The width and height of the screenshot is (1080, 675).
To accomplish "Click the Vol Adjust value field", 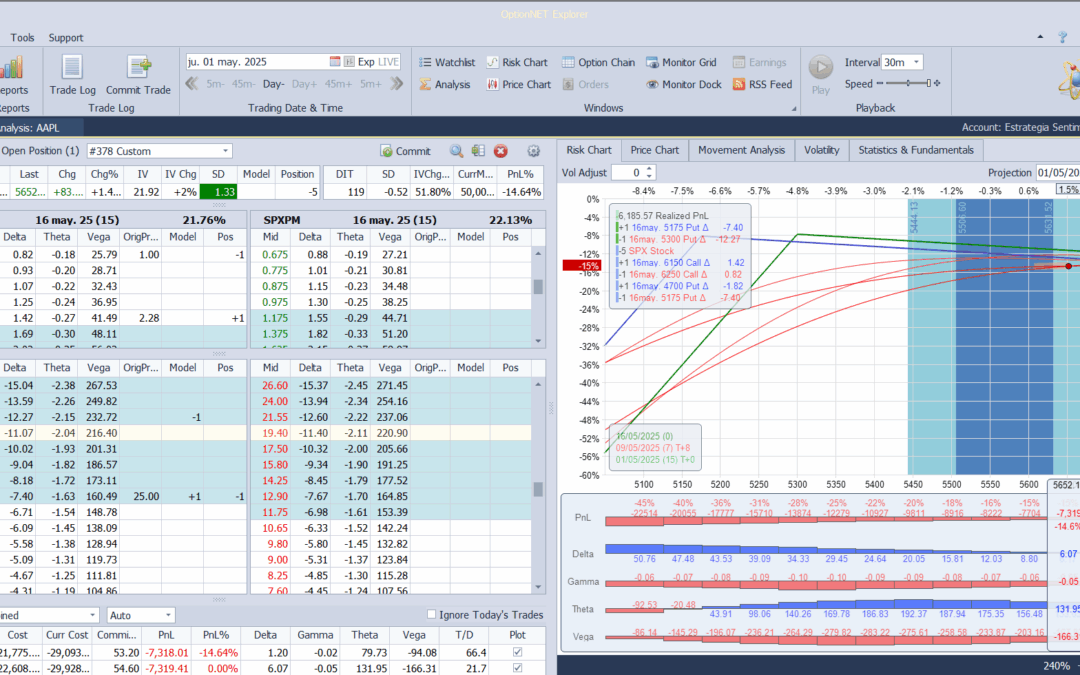I will coord(628,172).
